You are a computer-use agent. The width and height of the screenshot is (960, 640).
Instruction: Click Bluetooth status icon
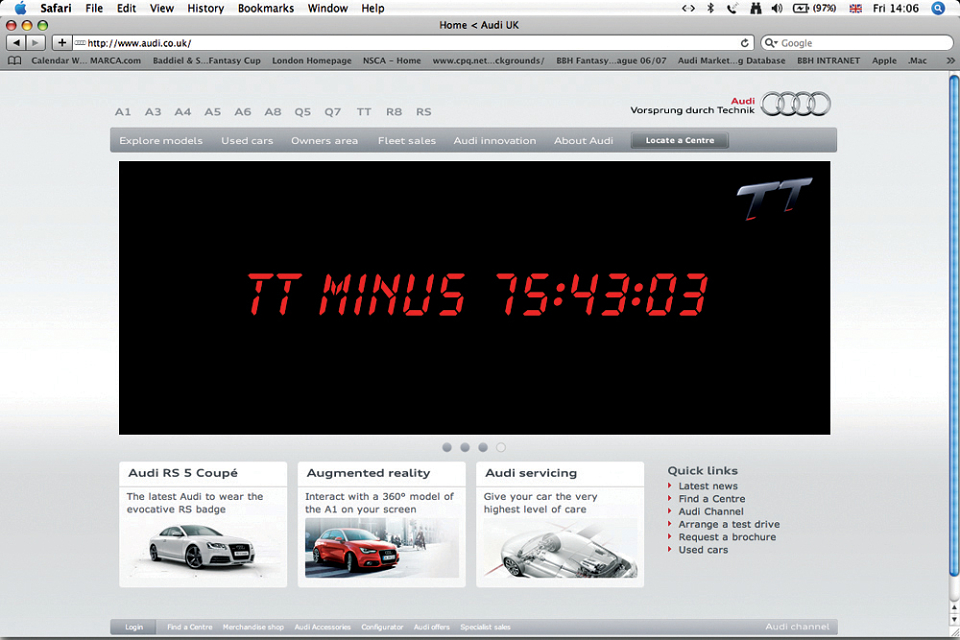point(710,8)
